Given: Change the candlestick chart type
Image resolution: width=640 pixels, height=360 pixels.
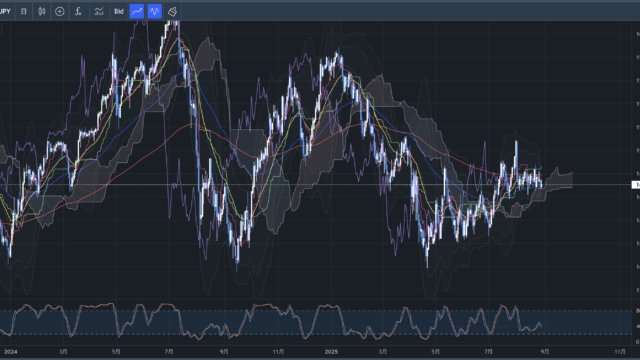Looking at the screenshot, I should point(42,11).
